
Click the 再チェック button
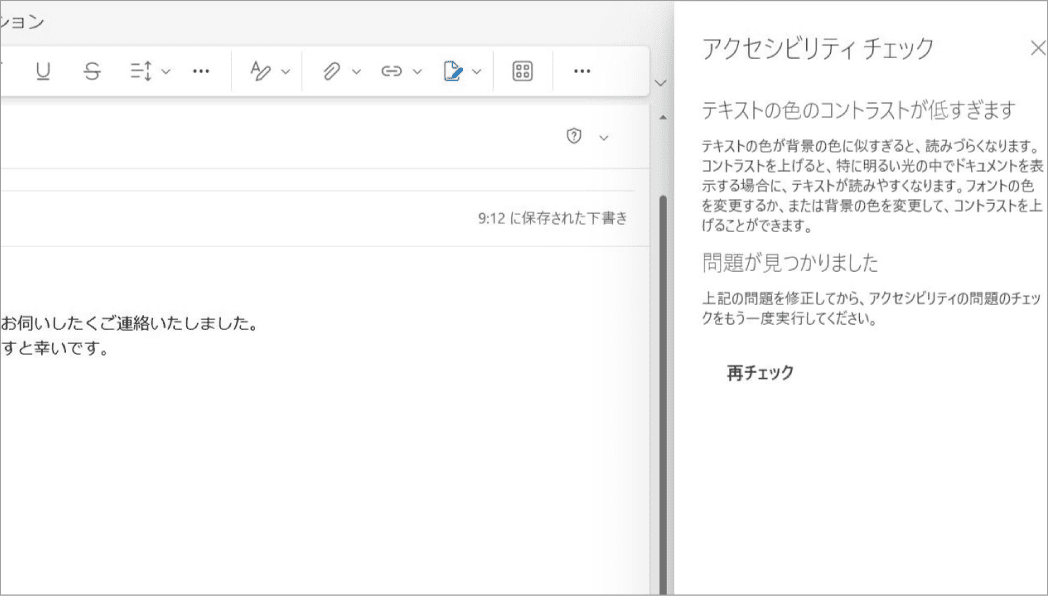point(760,373)
